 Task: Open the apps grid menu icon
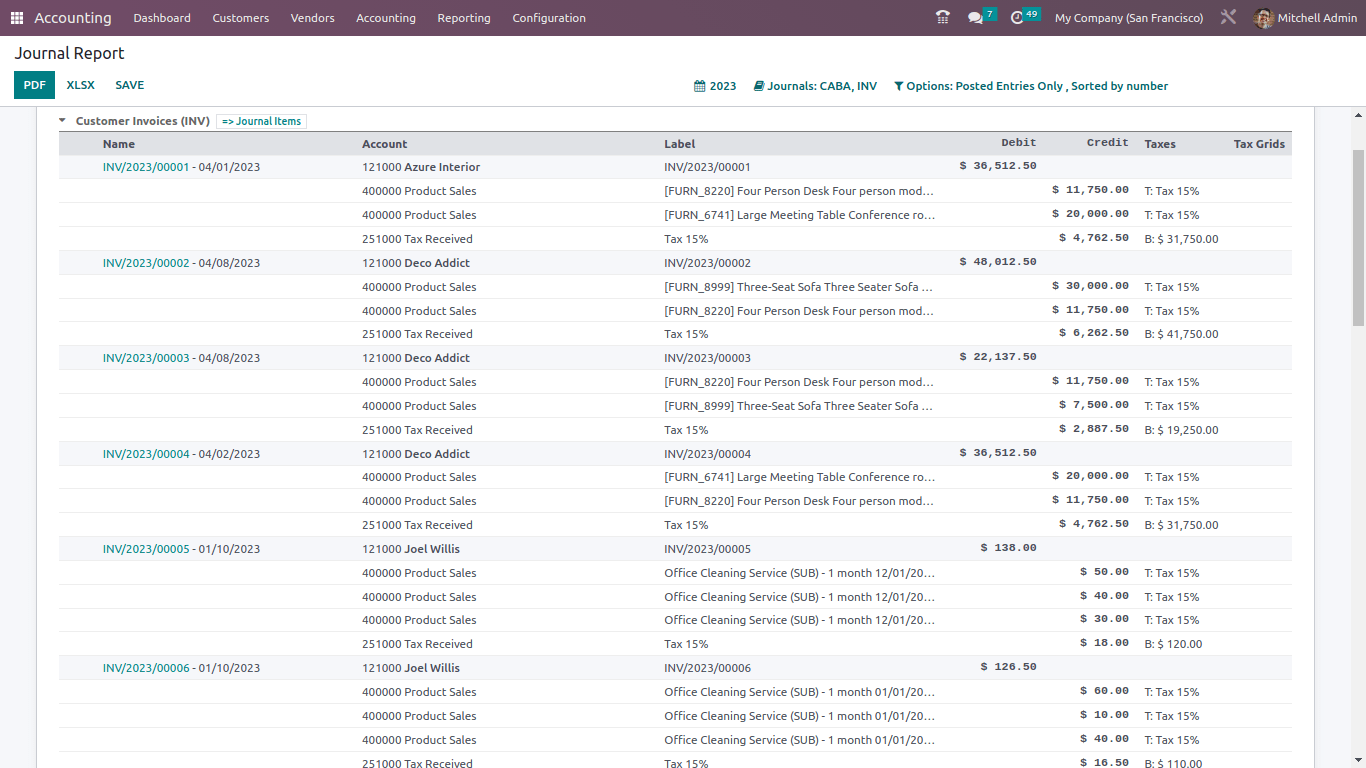17,18
